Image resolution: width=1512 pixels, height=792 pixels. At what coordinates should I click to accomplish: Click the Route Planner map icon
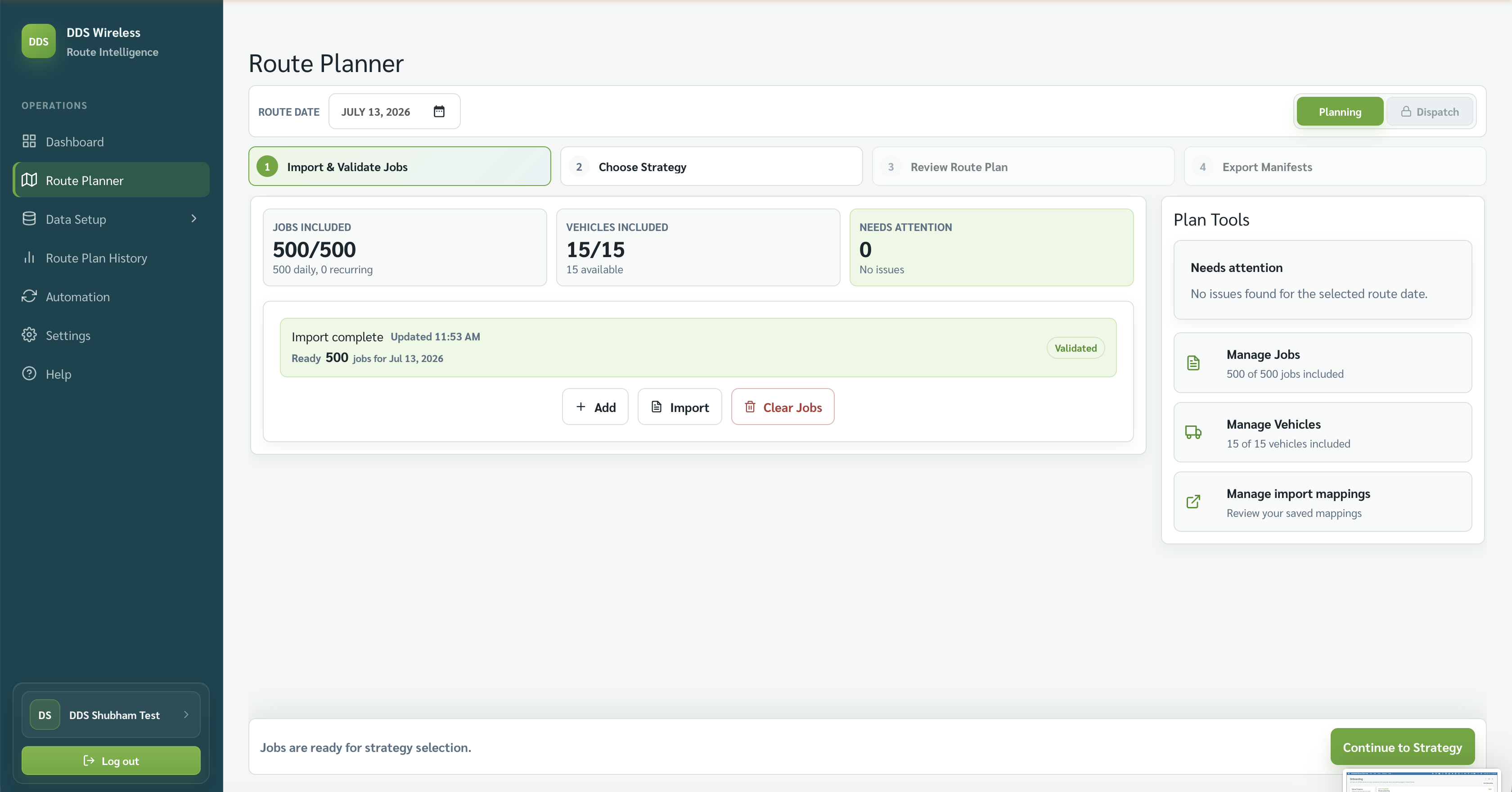coord(29,180)
